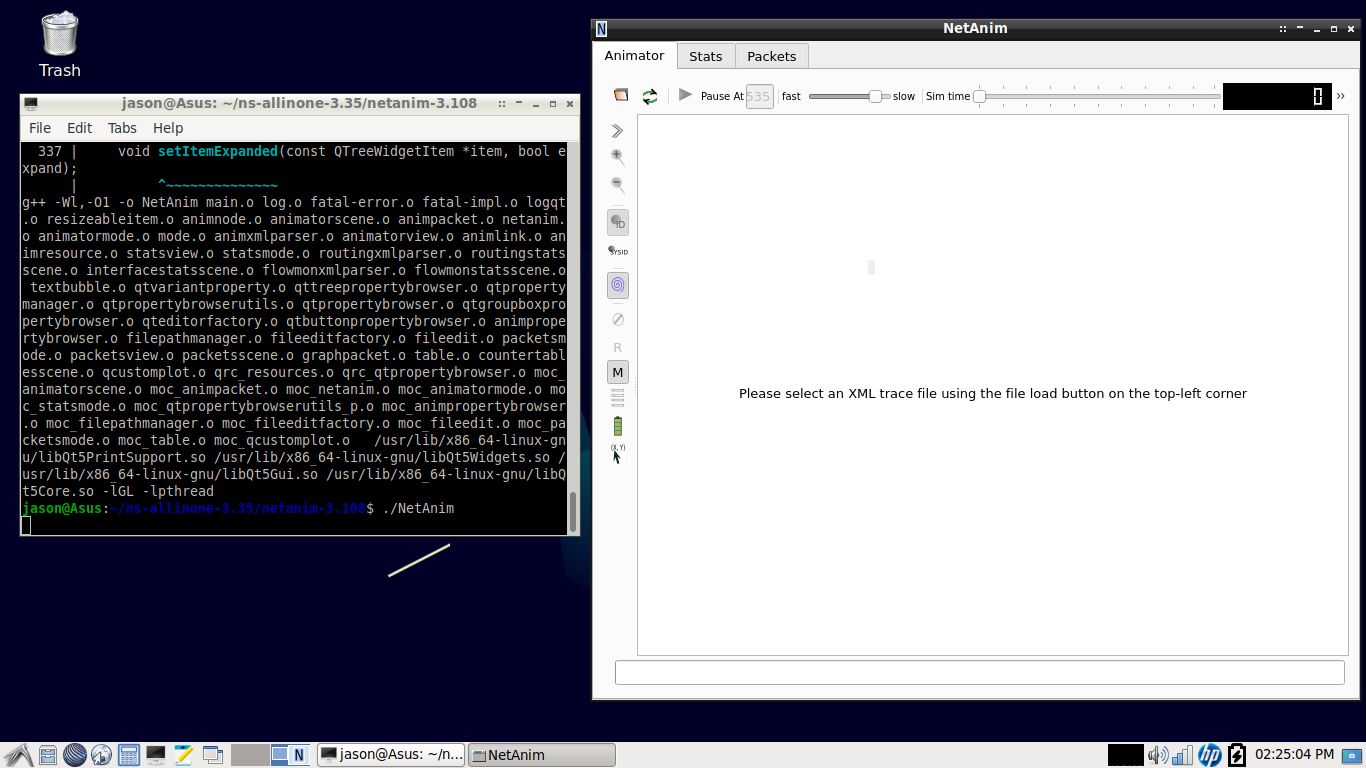Click the XML trace file instruction text
The height and width of the screenshot is (768, 1366).
coord(993,393)
